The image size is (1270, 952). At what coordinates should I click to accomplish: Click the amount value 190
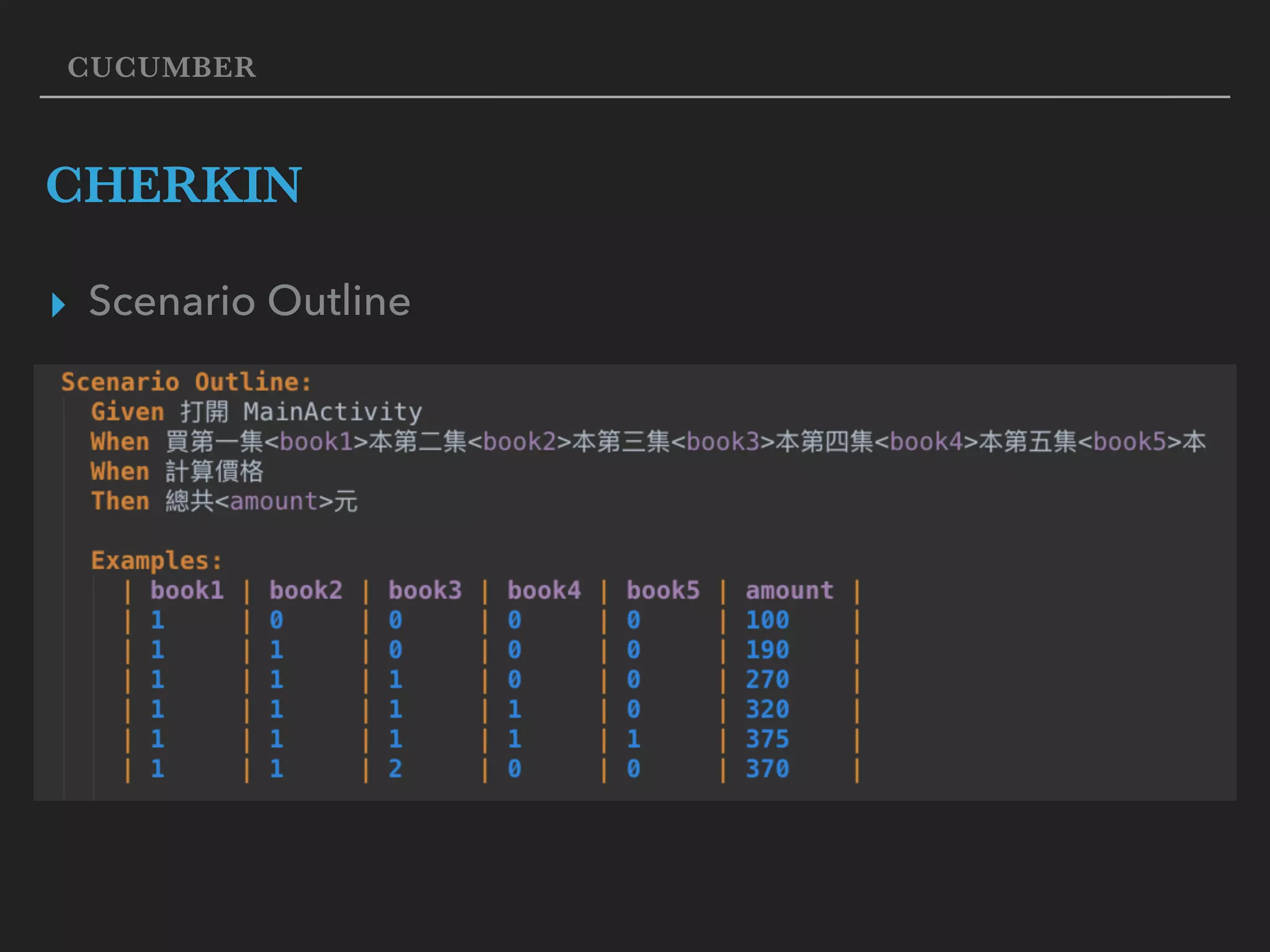click(x=767, y=650)
